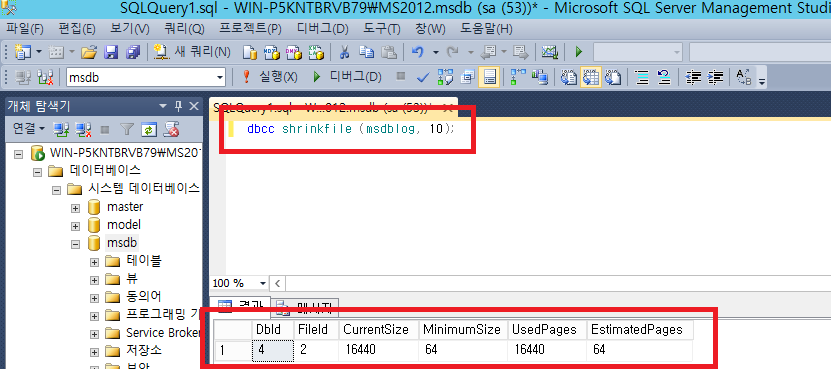The image size is (831, 369).
Task: Open the toolbar overflow options arrow
Action: click(762, 82)
